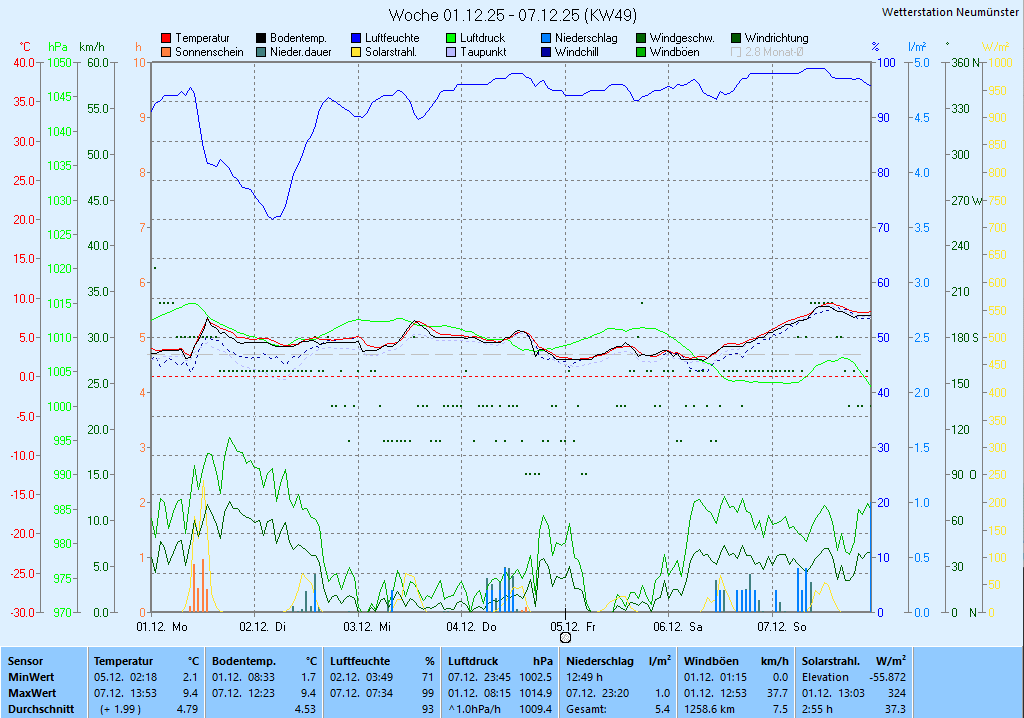Click the yellow Solarstrahl. legend square
This screenshot has width=1024, height=718.
356,52
